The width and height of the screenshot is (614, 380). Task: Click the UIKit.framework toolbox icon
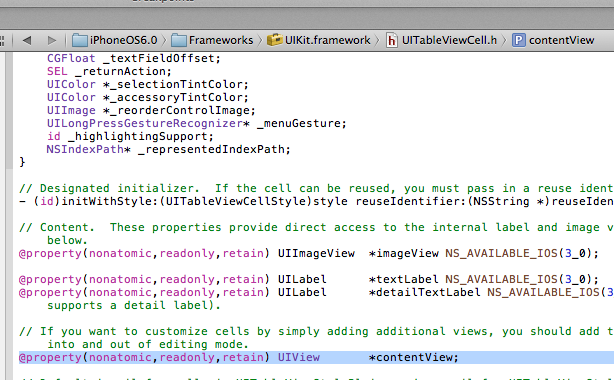click(274, 40)
